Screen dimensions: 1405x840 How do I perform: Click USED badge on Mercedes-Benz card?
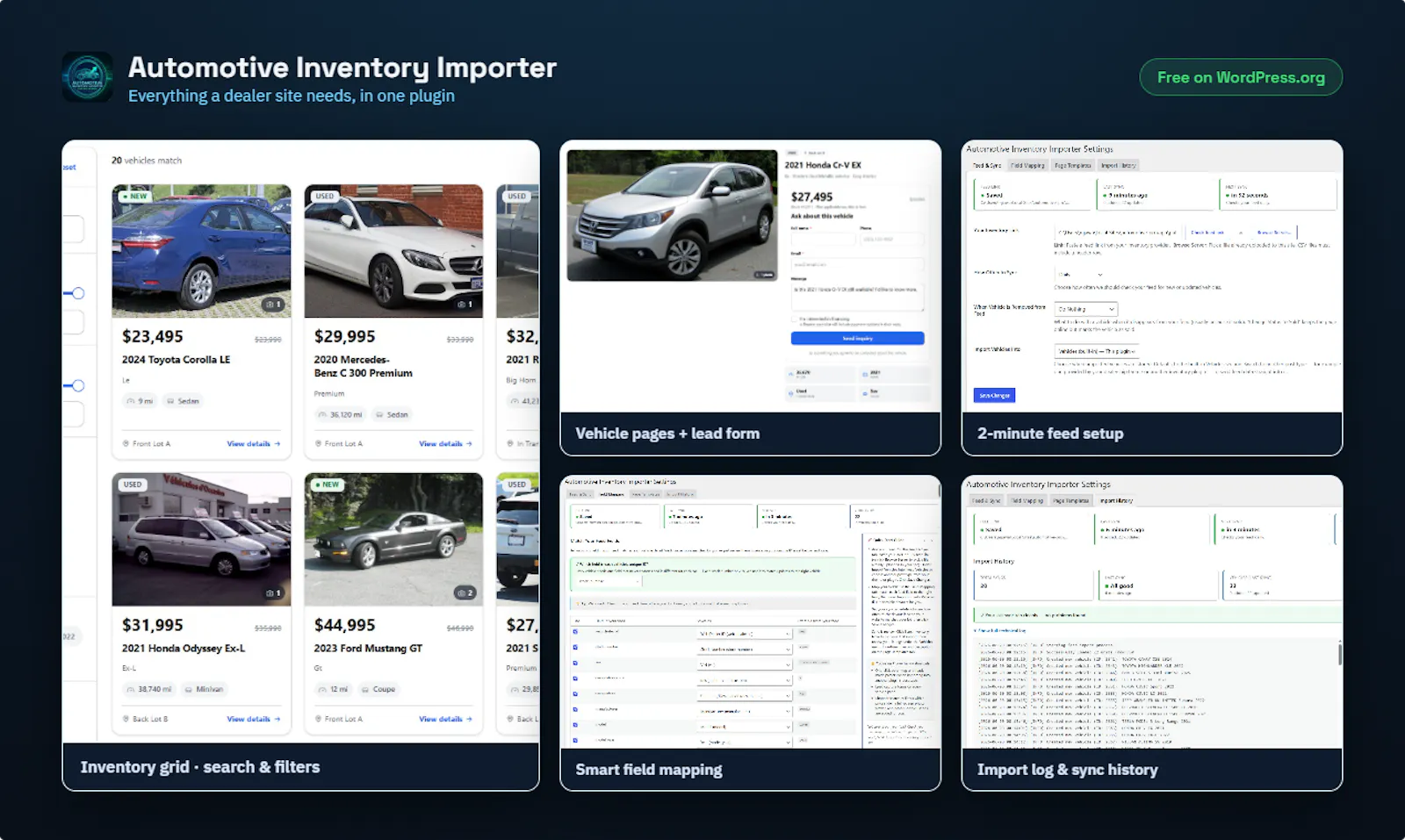[x=325, y=196]
